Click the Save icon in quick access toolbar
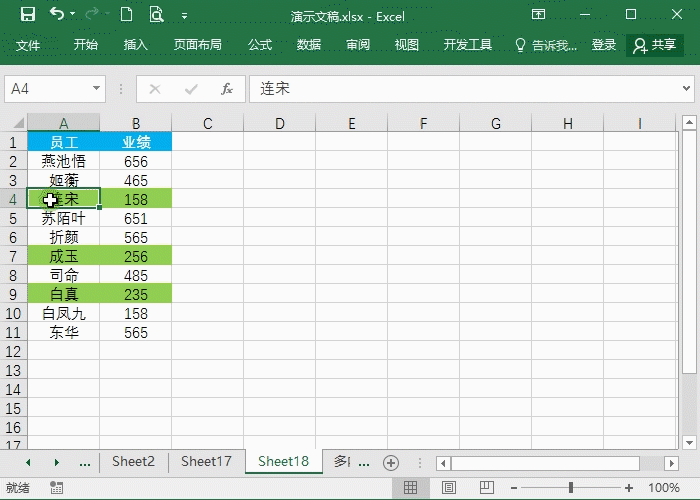The image size is (700, 500). coord(27,15)
